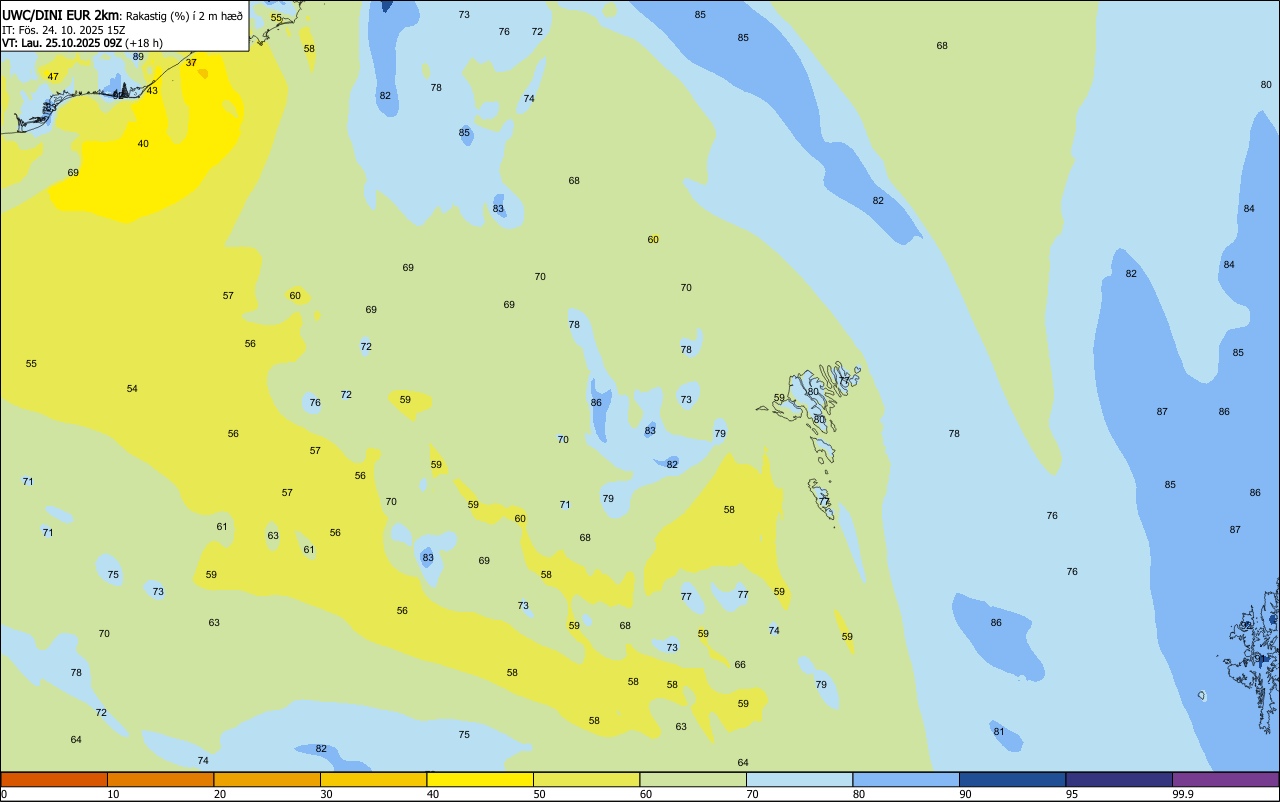Image resolution: width=1280 pixels, height=802 pixels.
Task: Click the humidity value '81' on the map
Action: coord(999,732)
